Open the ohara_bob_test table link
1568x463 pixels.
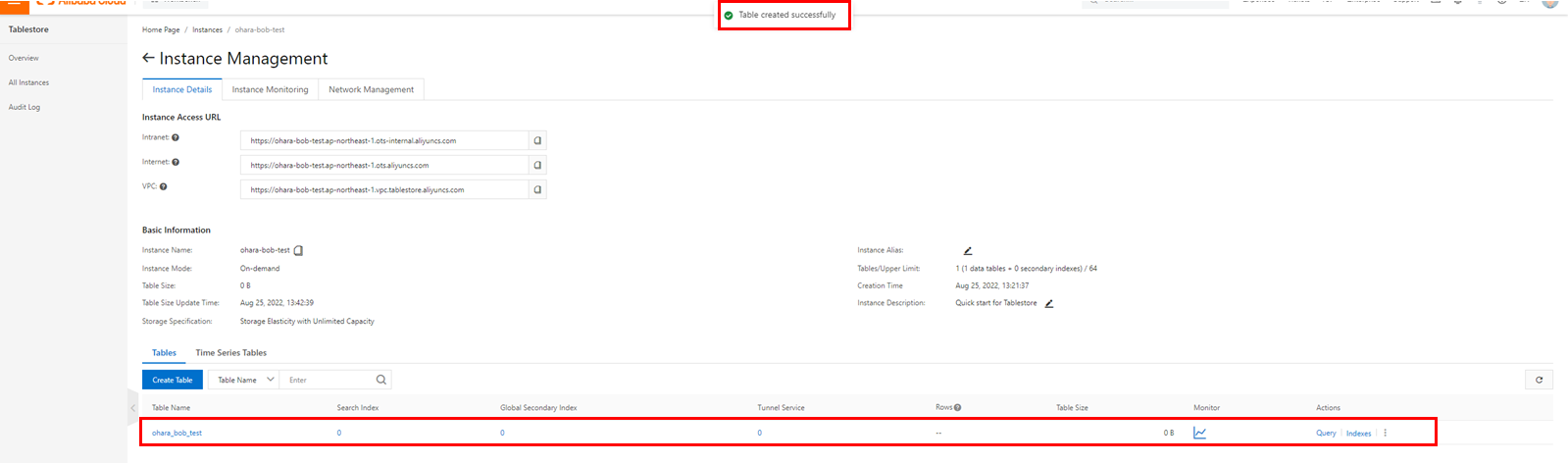tap(177, 433)
